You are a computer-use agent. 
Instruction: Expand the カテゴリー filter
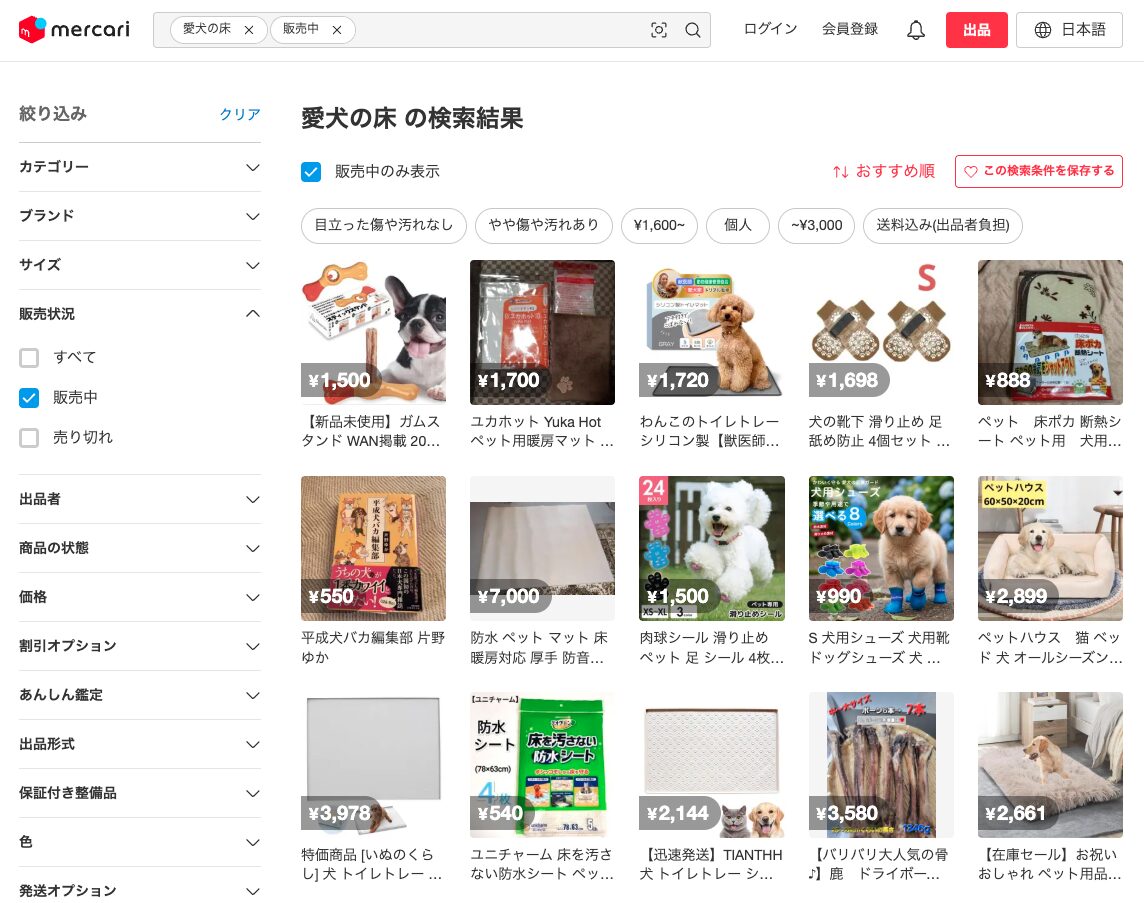point(253,167)
